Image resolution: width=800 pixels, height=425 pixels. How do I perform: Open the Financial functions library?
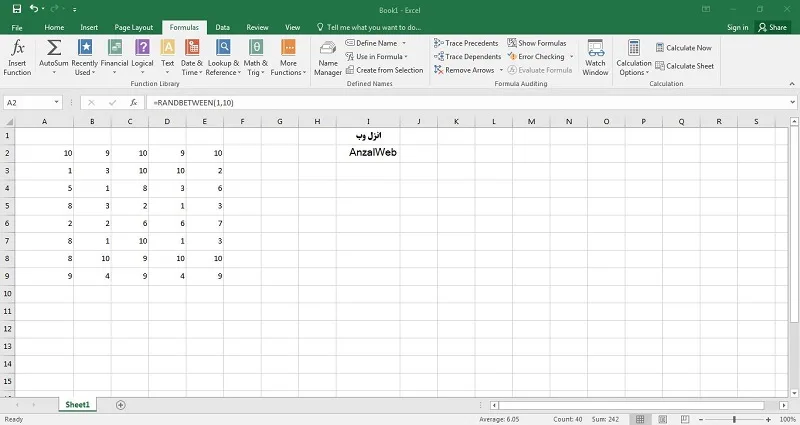click(114, 58)
